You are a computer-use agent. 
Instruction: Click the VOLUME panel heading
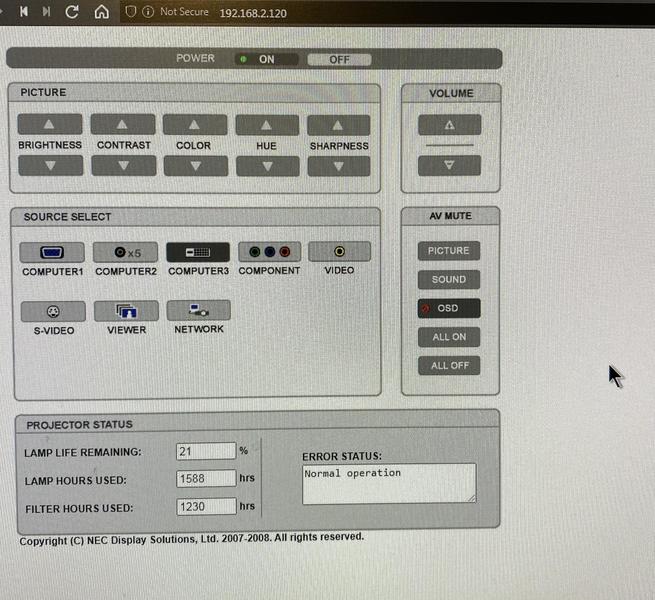(x=451, y=93)
